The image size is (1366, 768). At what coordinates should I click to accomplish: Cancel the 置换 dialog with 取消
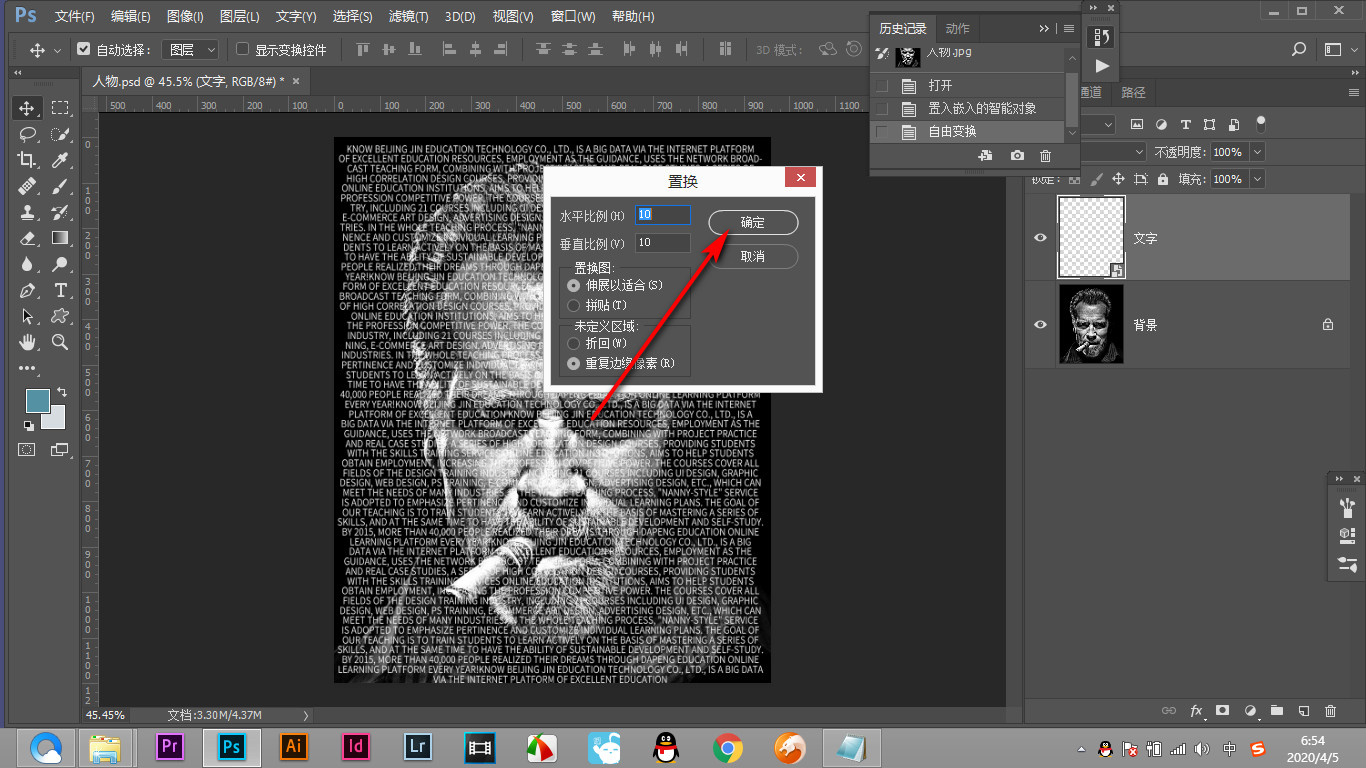tap(753, 257)
